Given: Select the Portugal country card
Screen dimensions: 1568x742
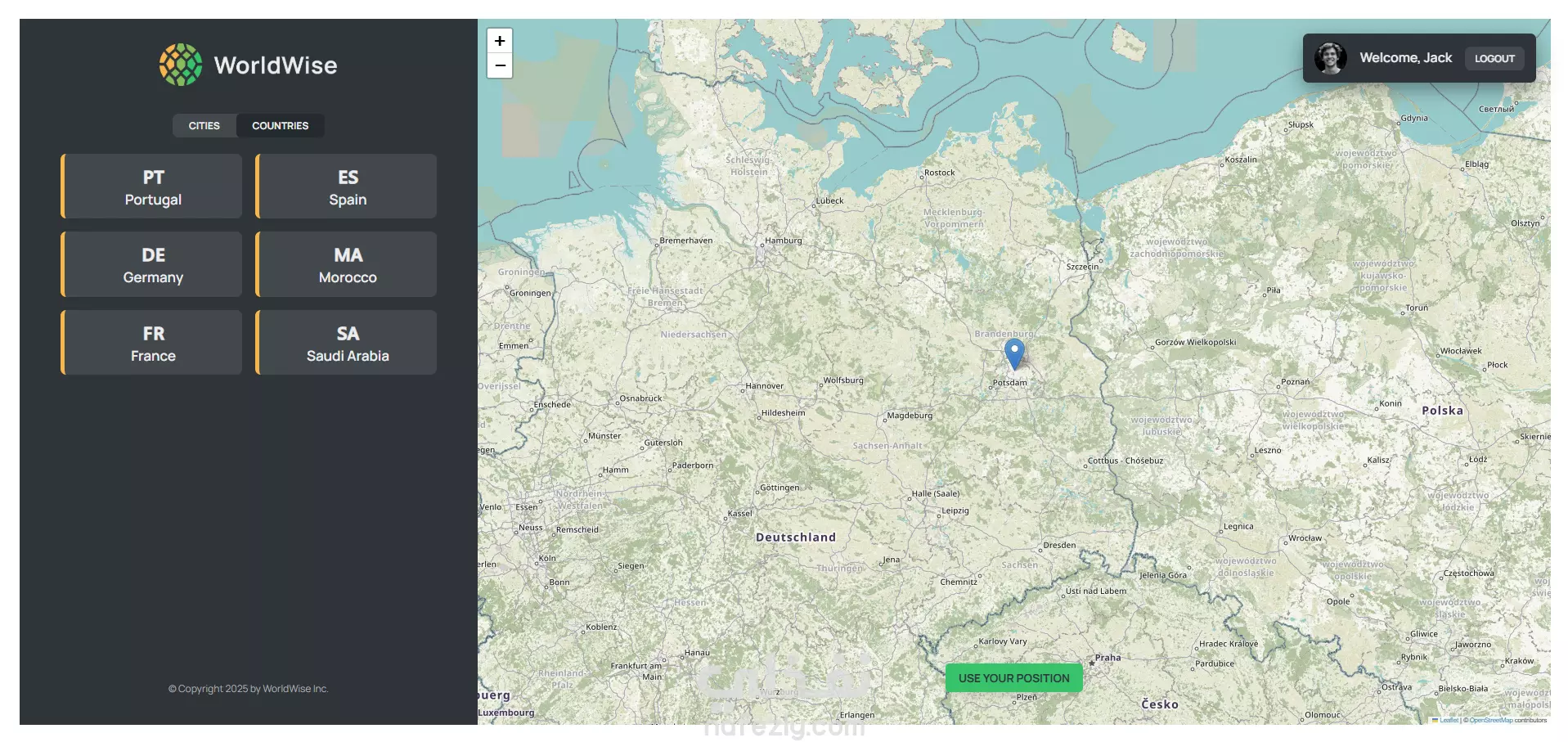Looking at the screenshot, I should tap(151, 187).
